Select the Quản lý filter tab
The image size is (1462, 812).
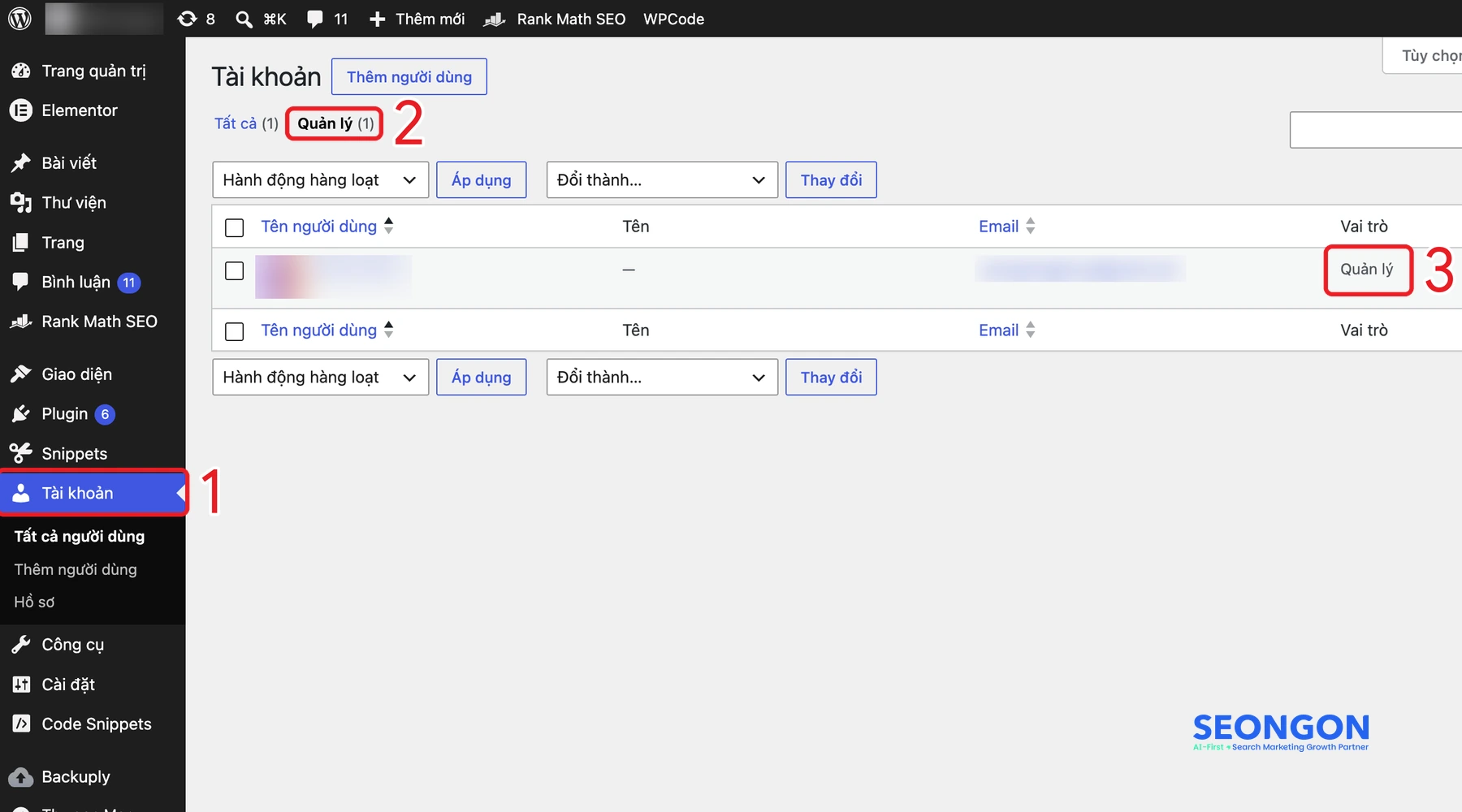[x=335, y=123]
